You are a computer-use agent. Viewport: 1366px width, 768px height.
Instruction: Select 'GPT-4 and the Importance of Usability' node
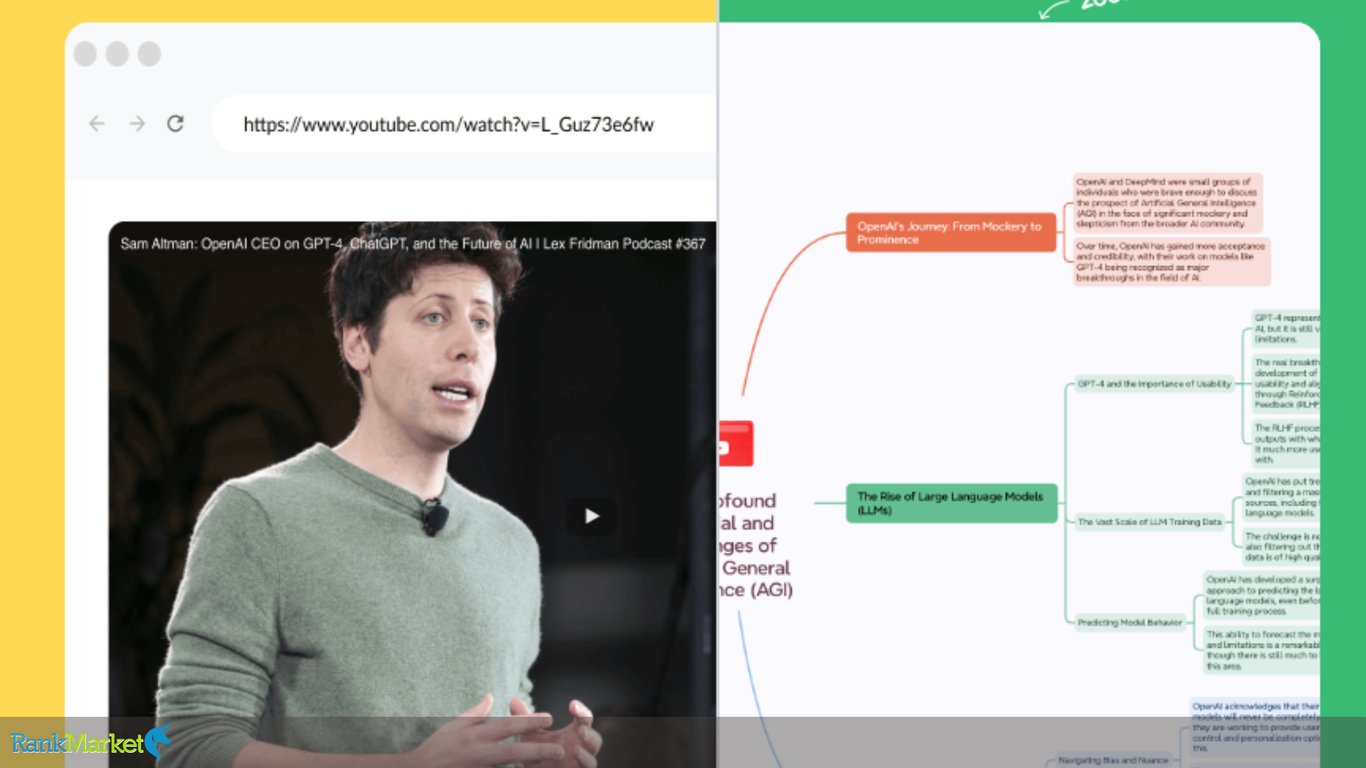1154,384
